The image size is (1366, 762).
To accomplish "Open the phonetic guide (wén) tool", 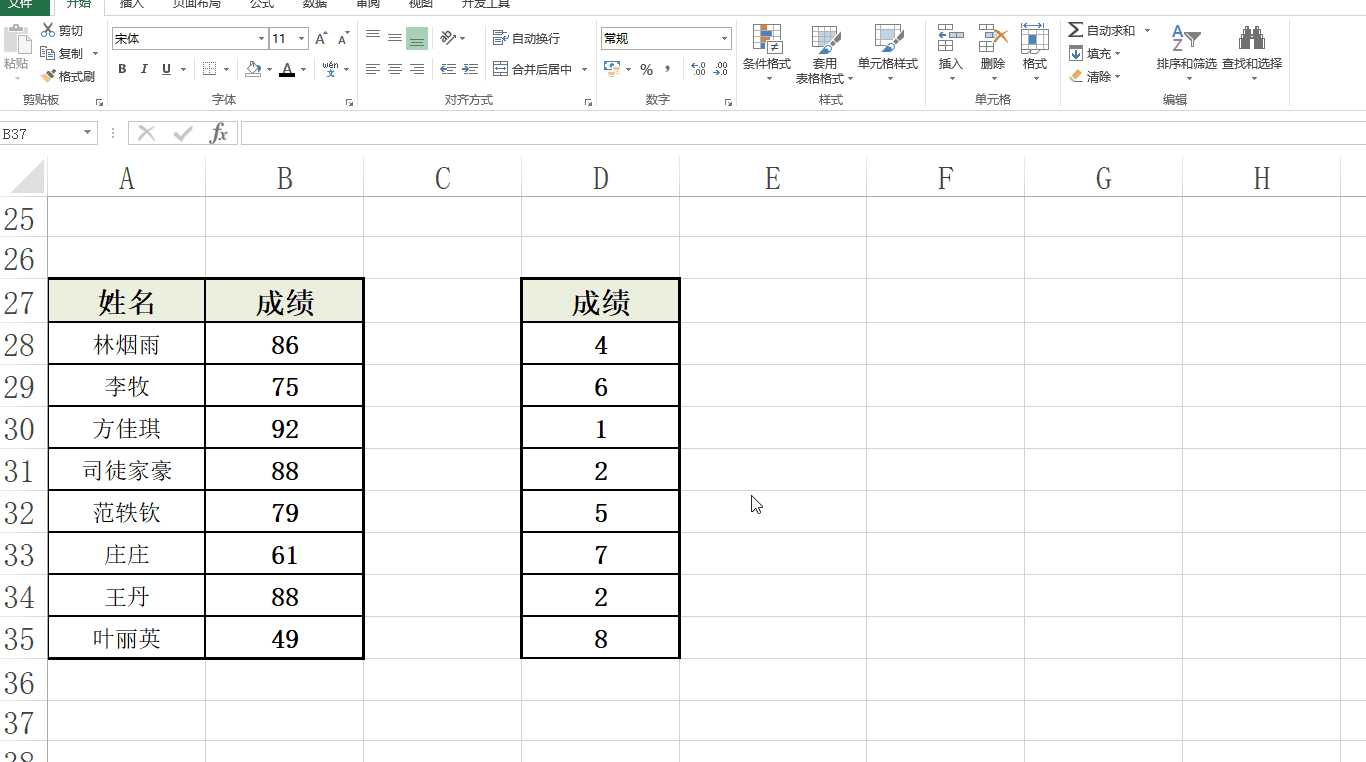I will coord(330,69).
